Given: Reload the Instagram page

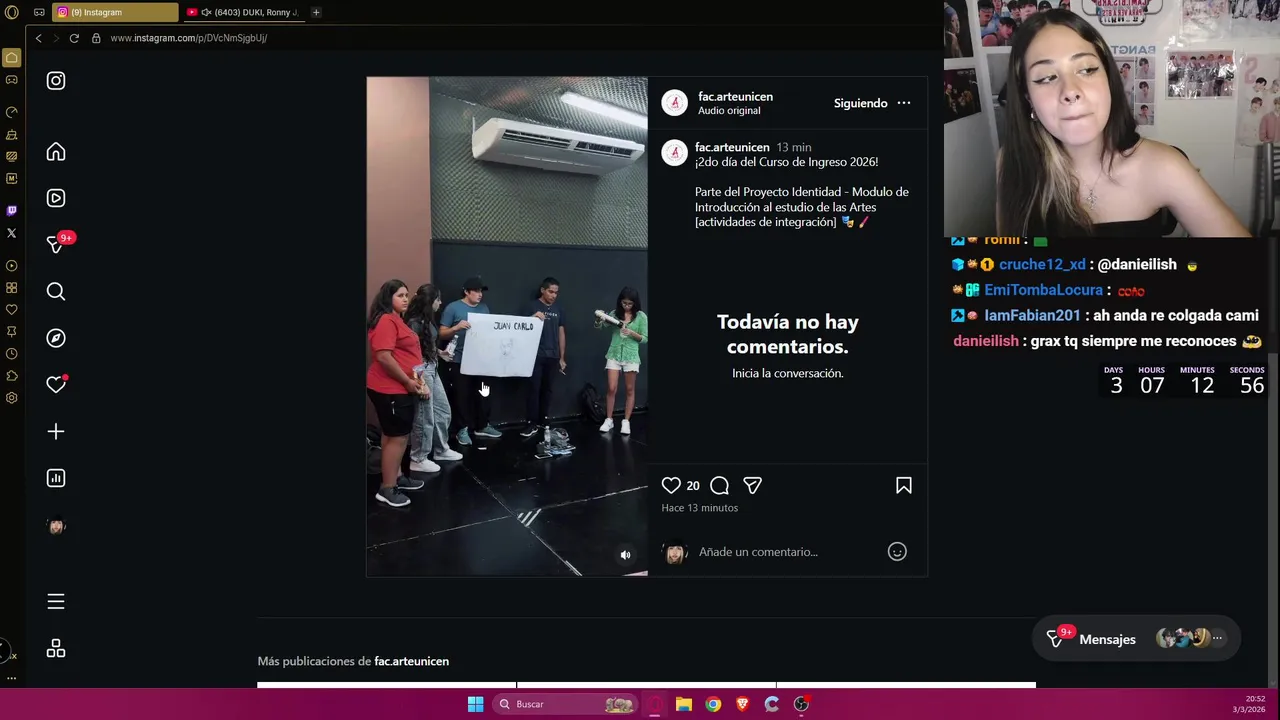Looking at the screenshot, I should [74, 38].
